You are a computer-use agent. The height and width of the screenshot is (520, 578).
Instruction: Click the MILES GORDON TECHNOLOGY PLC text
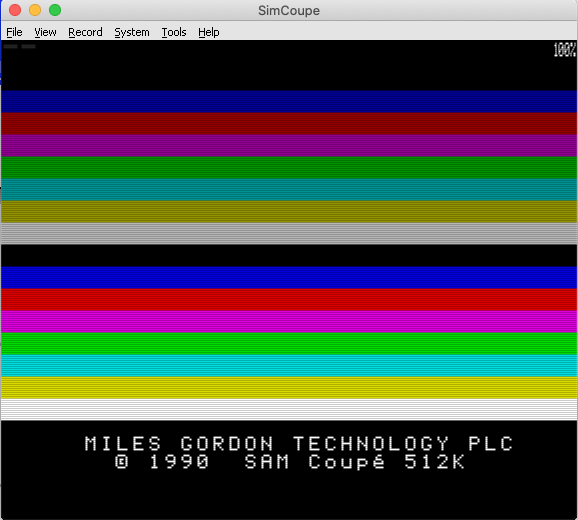click(299, 444)
